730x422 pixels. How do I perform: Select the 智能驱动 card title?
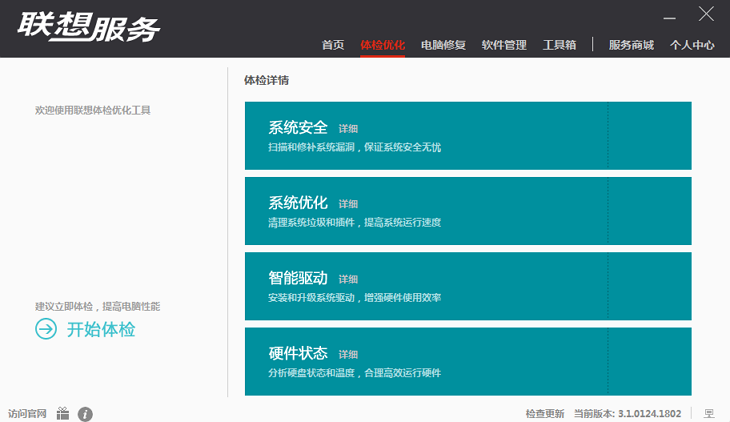[x=298, y=278]
